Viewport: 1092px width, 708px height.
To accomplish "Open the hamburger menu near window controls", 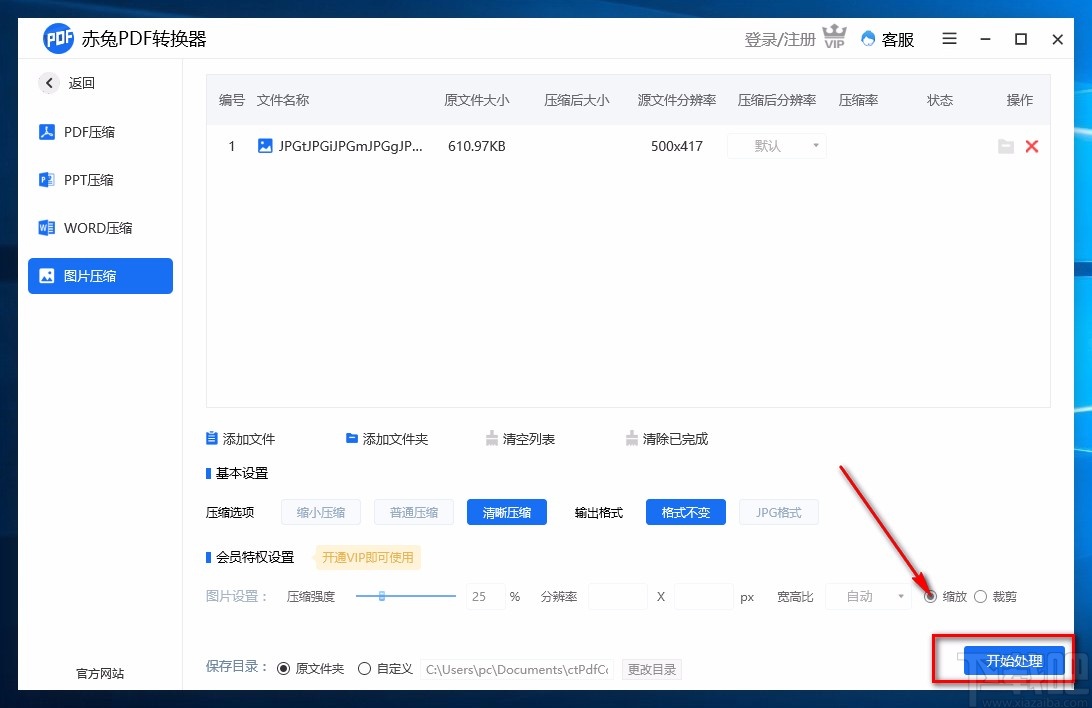I will coord(949,39).
